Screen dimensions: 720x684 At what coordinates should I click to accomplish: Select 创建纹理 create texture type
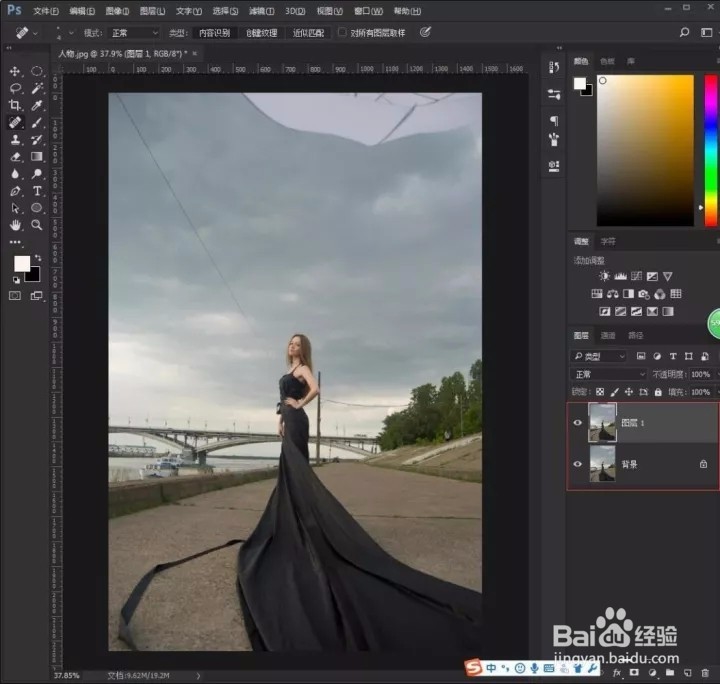[x=262, y=33]
